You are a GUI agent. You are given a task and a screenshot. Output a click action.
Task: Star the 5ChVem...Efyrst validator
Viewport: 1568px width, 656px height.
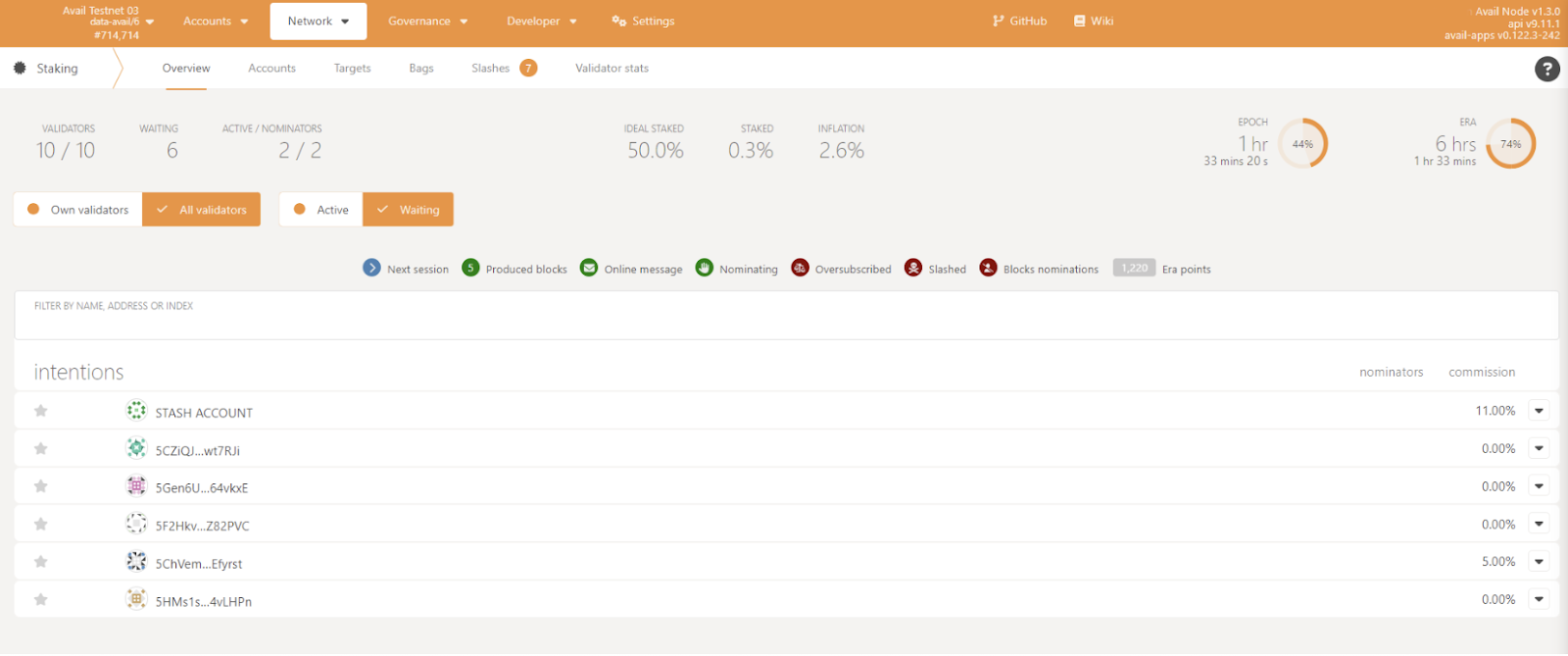pyautogui.click(x=41, y=562)
